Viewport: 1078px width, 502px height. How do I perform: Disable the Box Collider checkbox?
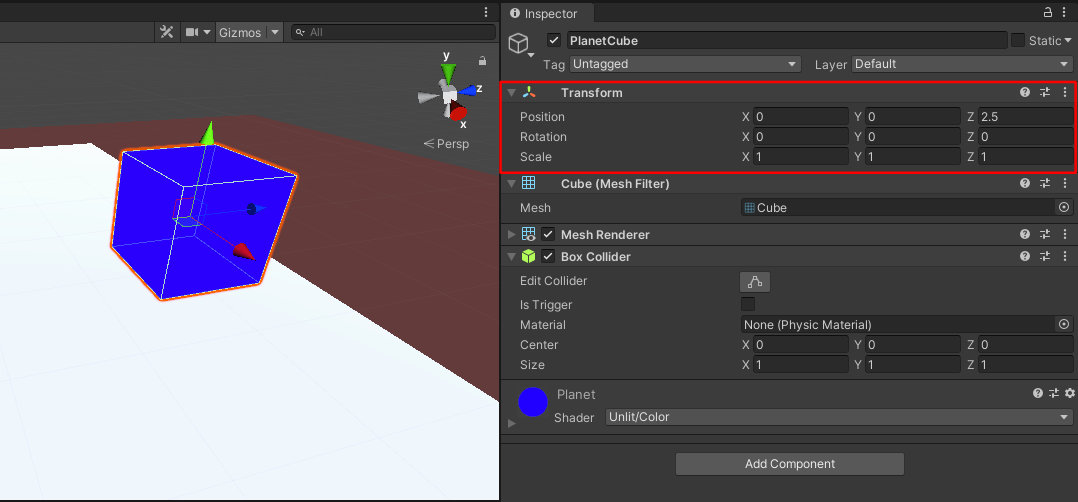click(x=548, y=257)
